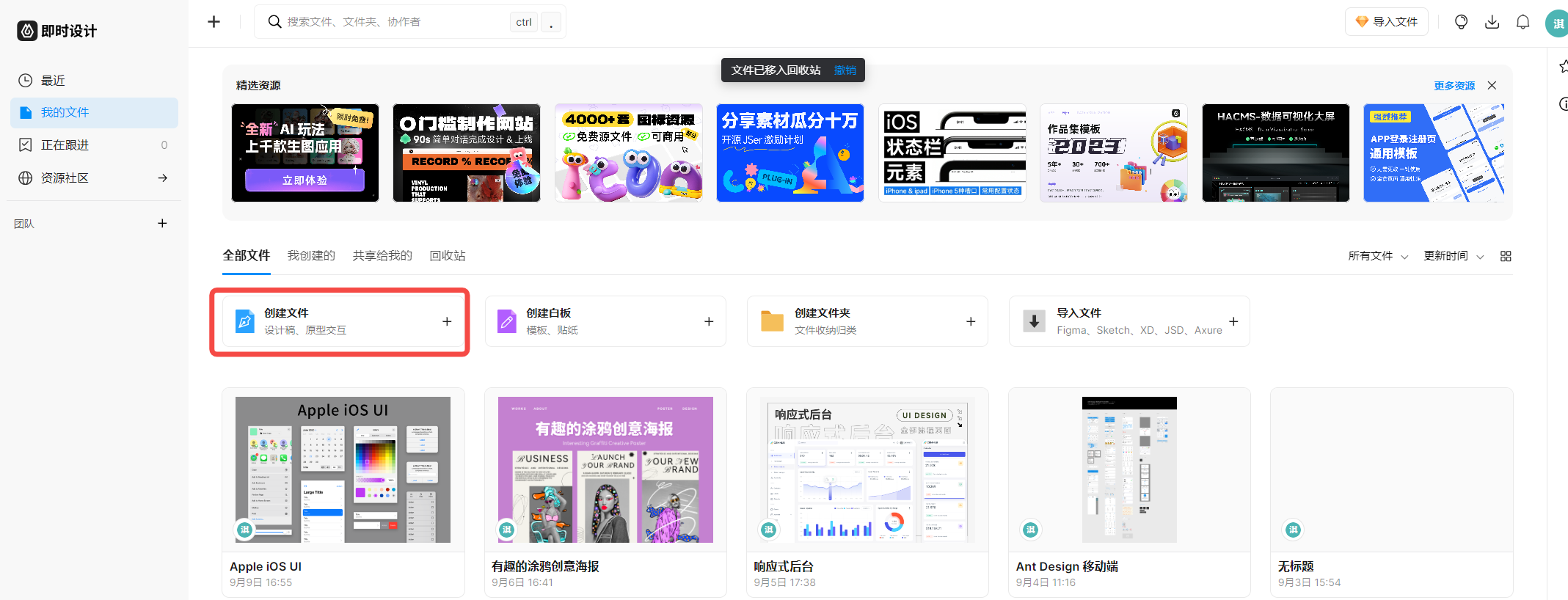Open the AI 玩法 resource banner
This screenshot has height=600, width=1568.
tap(305, 153)
